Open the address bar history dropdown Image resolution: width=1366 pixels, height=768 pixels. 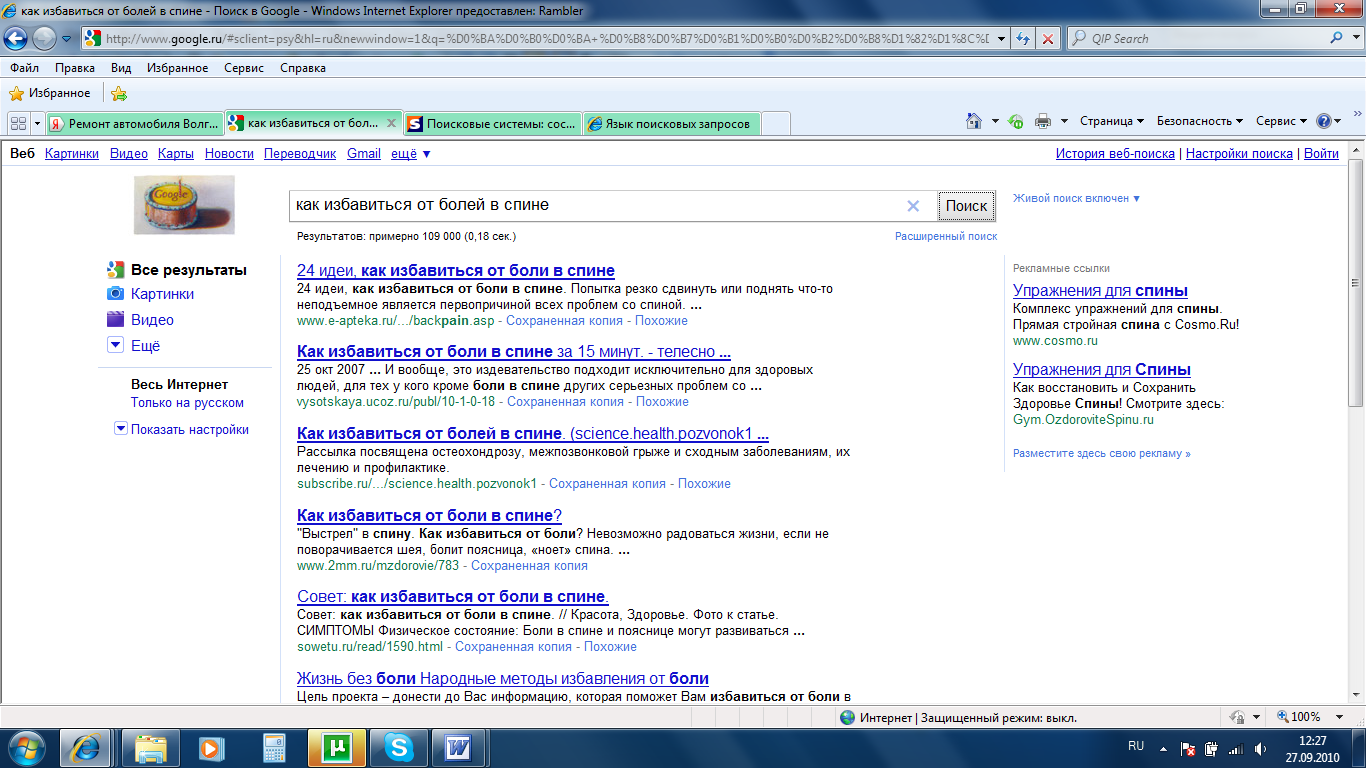[x=1001, y=39]
